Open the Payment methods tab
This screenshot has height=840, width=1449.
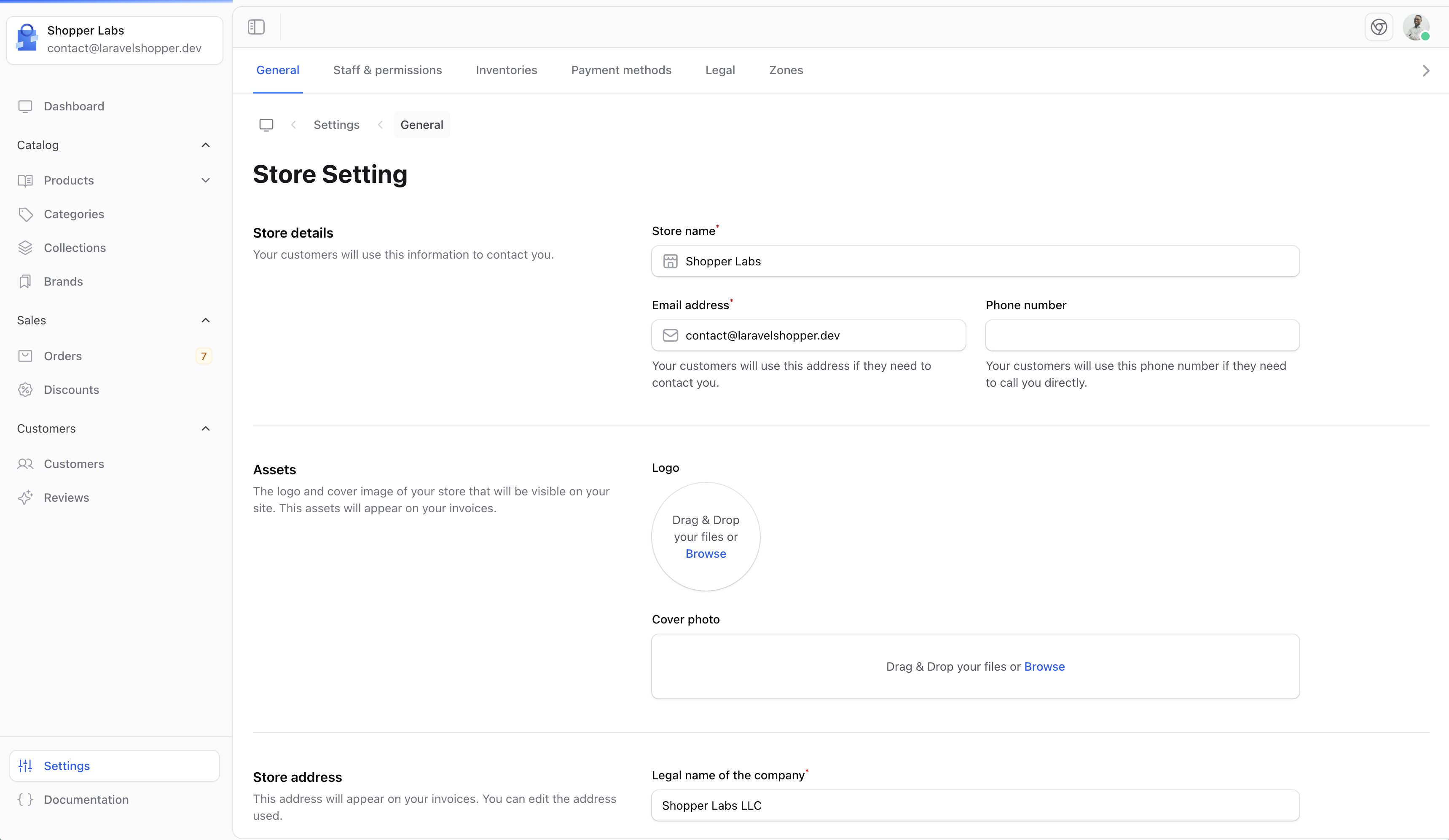[x=621, y=70]
